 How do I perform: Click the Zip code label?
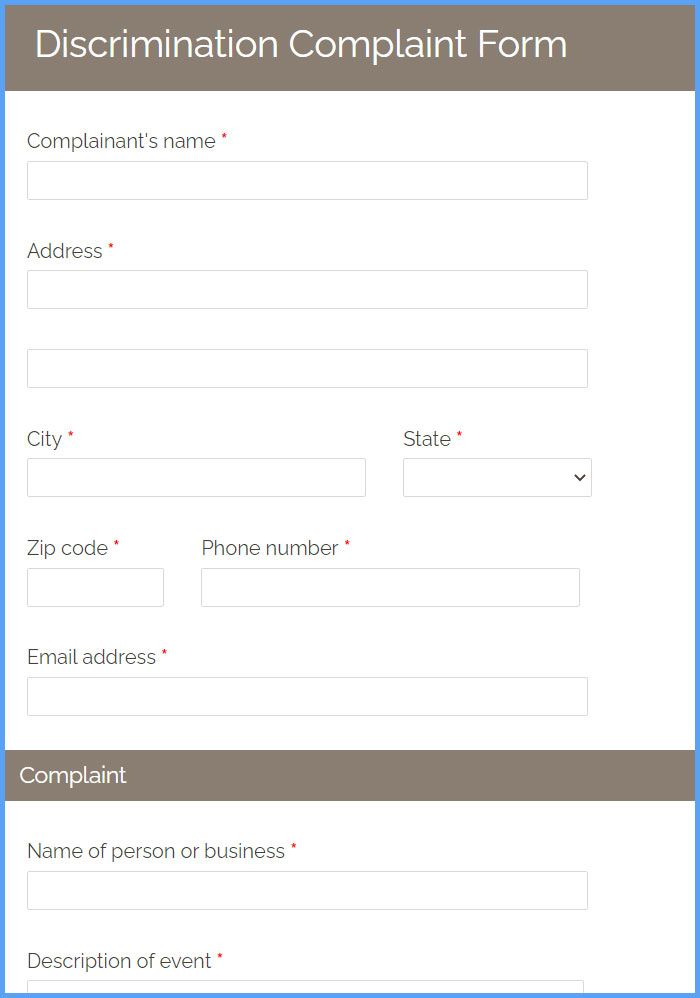coord(67,548)
